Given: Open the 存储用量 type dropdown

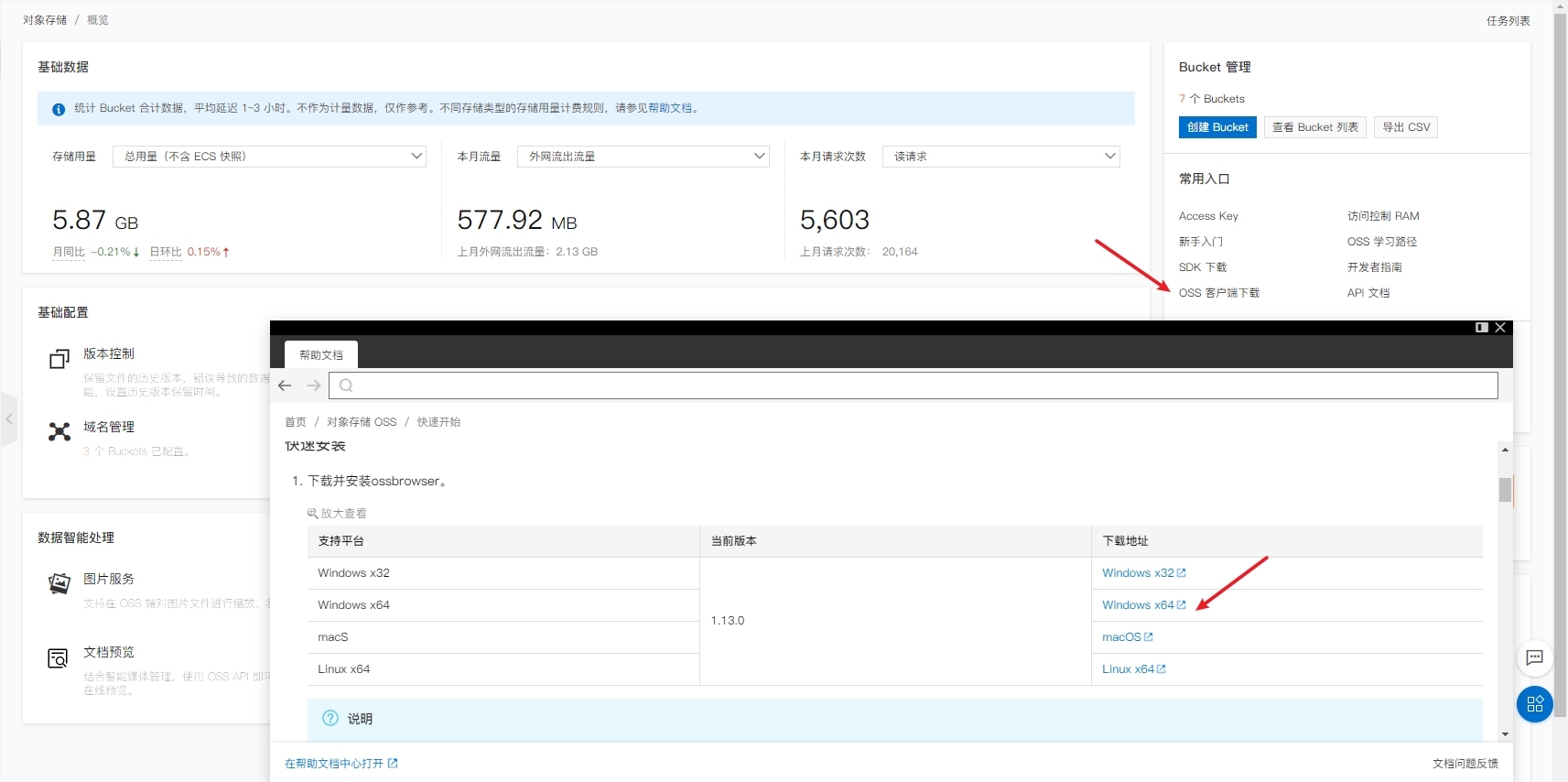Looking at the screenshot, I should point(269,157).
